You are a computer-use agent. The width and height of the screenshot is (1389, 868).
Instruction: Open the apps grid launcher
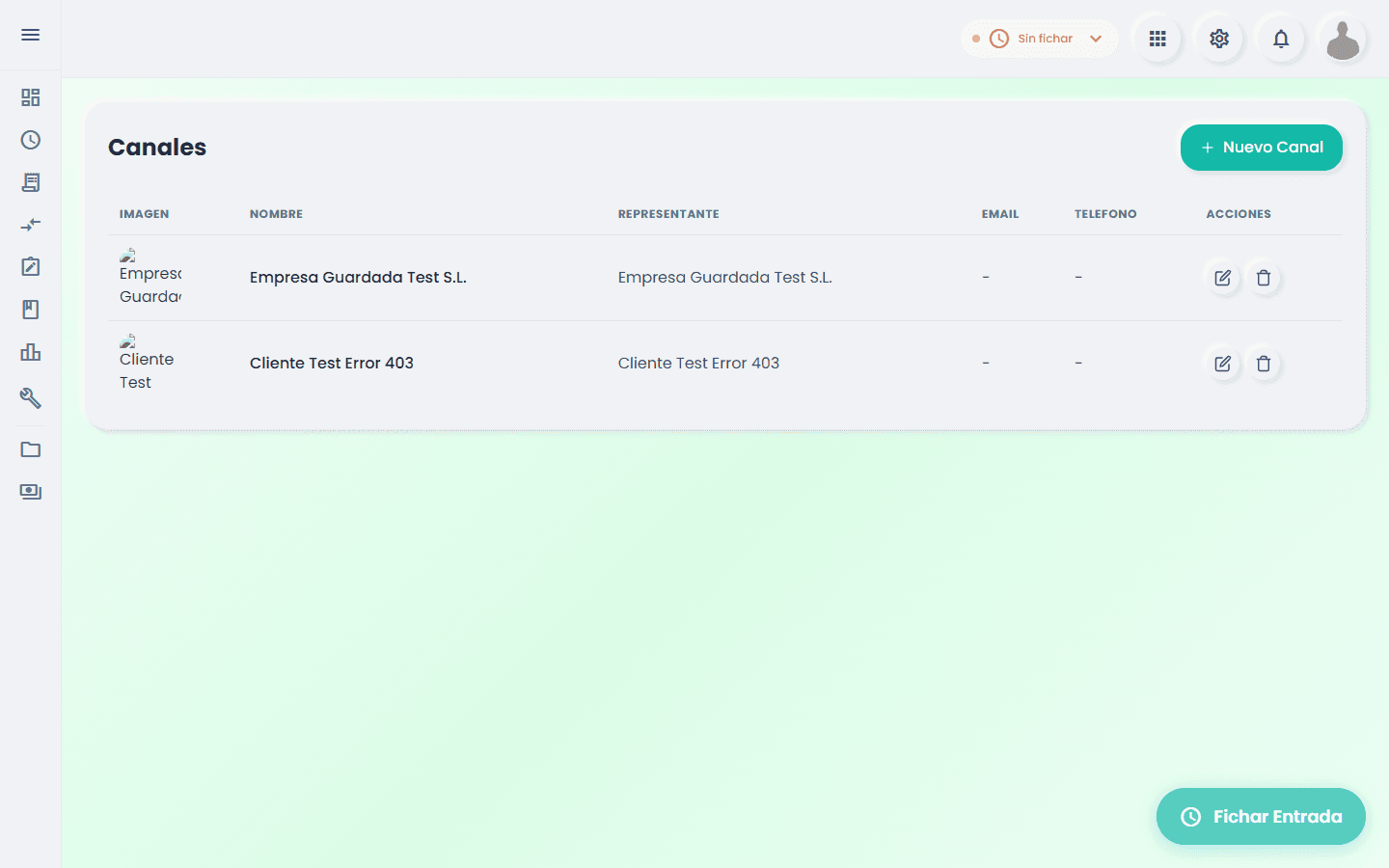coord(1157,39)
